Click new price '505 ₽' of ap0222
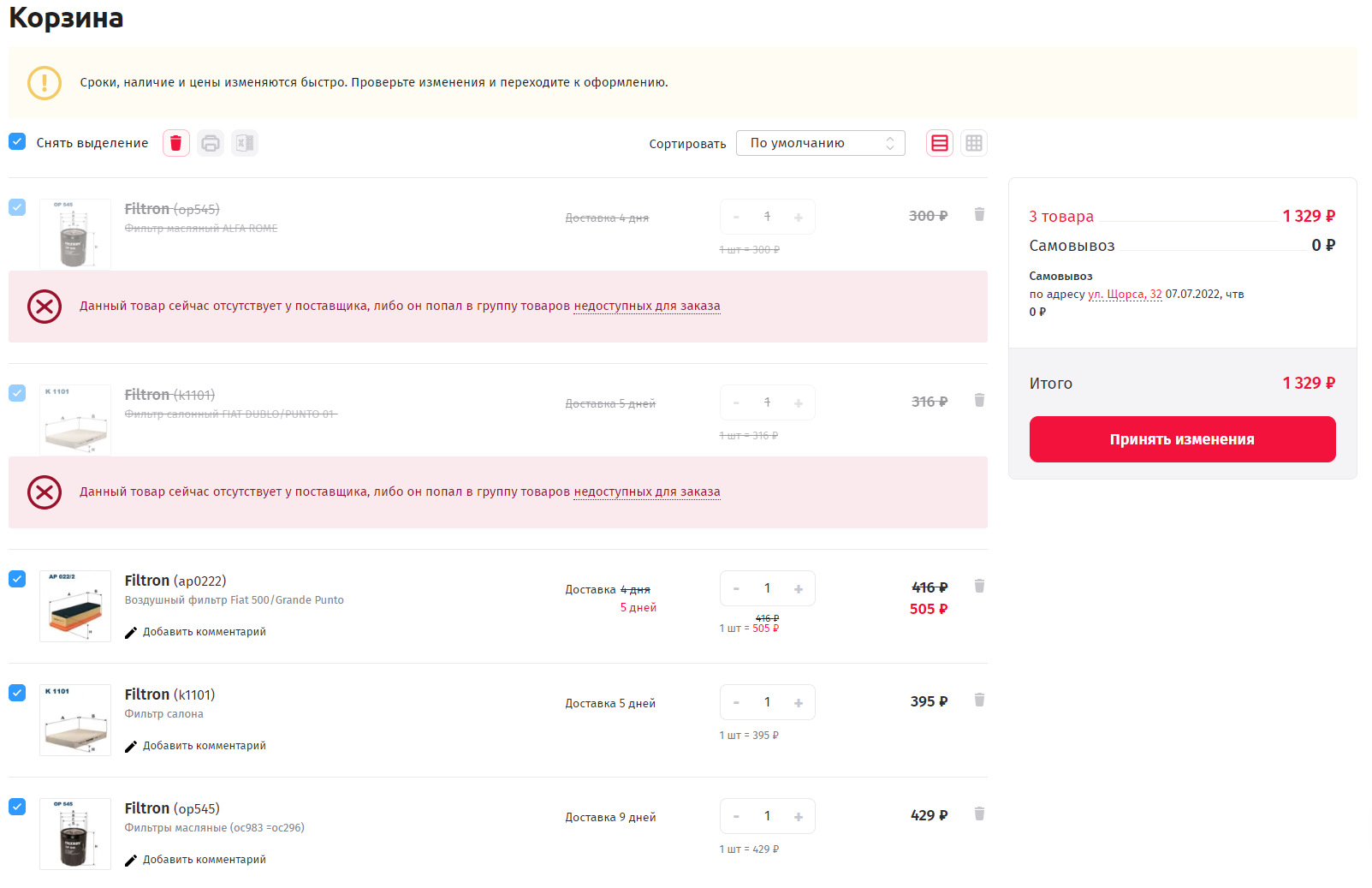The width and height of the screenshot is (1372, 888). pyautogui.click(x=929, y=609)
